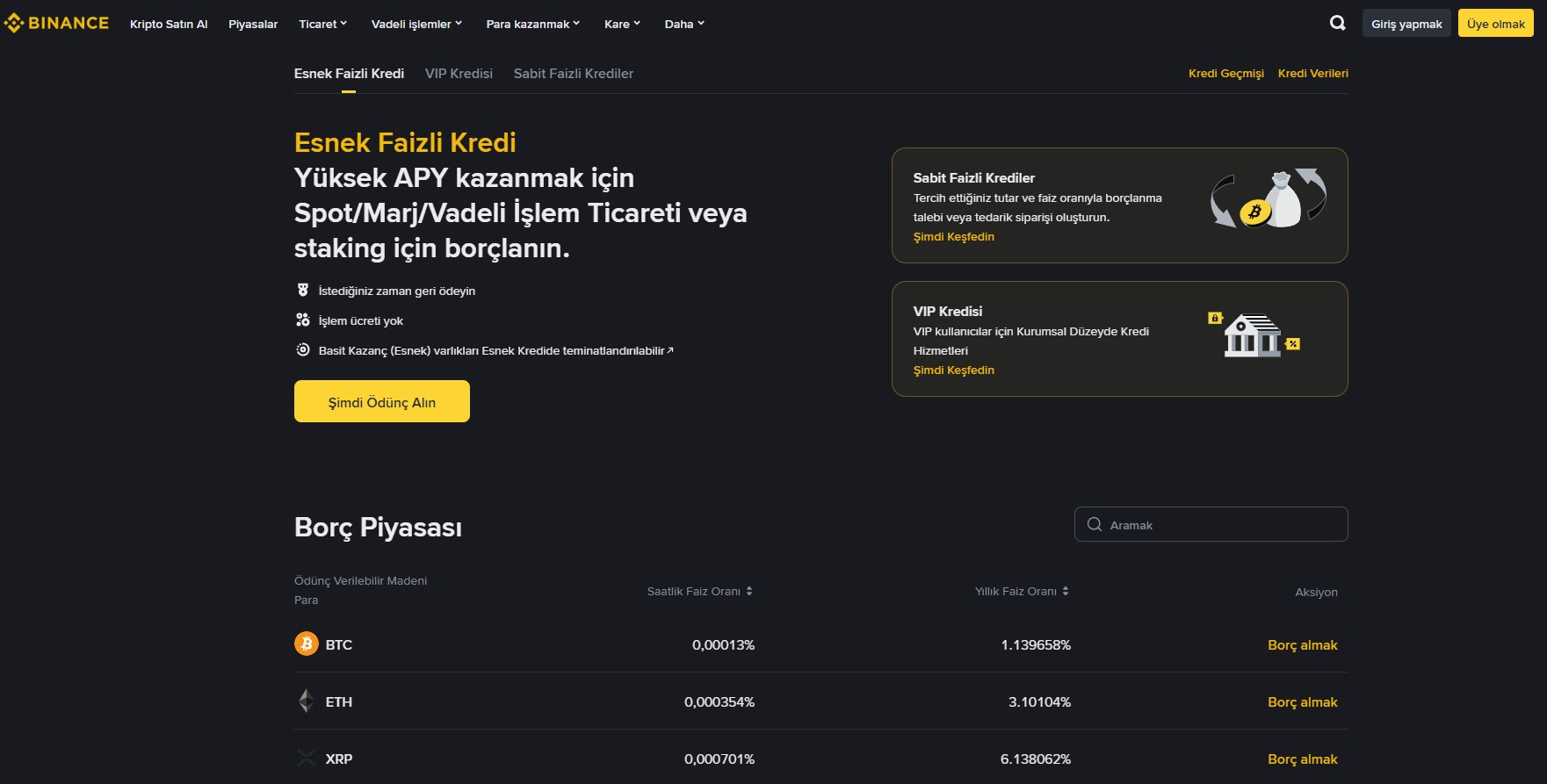Select the XRP coin icon
1547x784 pixels.
coord(306,759)
